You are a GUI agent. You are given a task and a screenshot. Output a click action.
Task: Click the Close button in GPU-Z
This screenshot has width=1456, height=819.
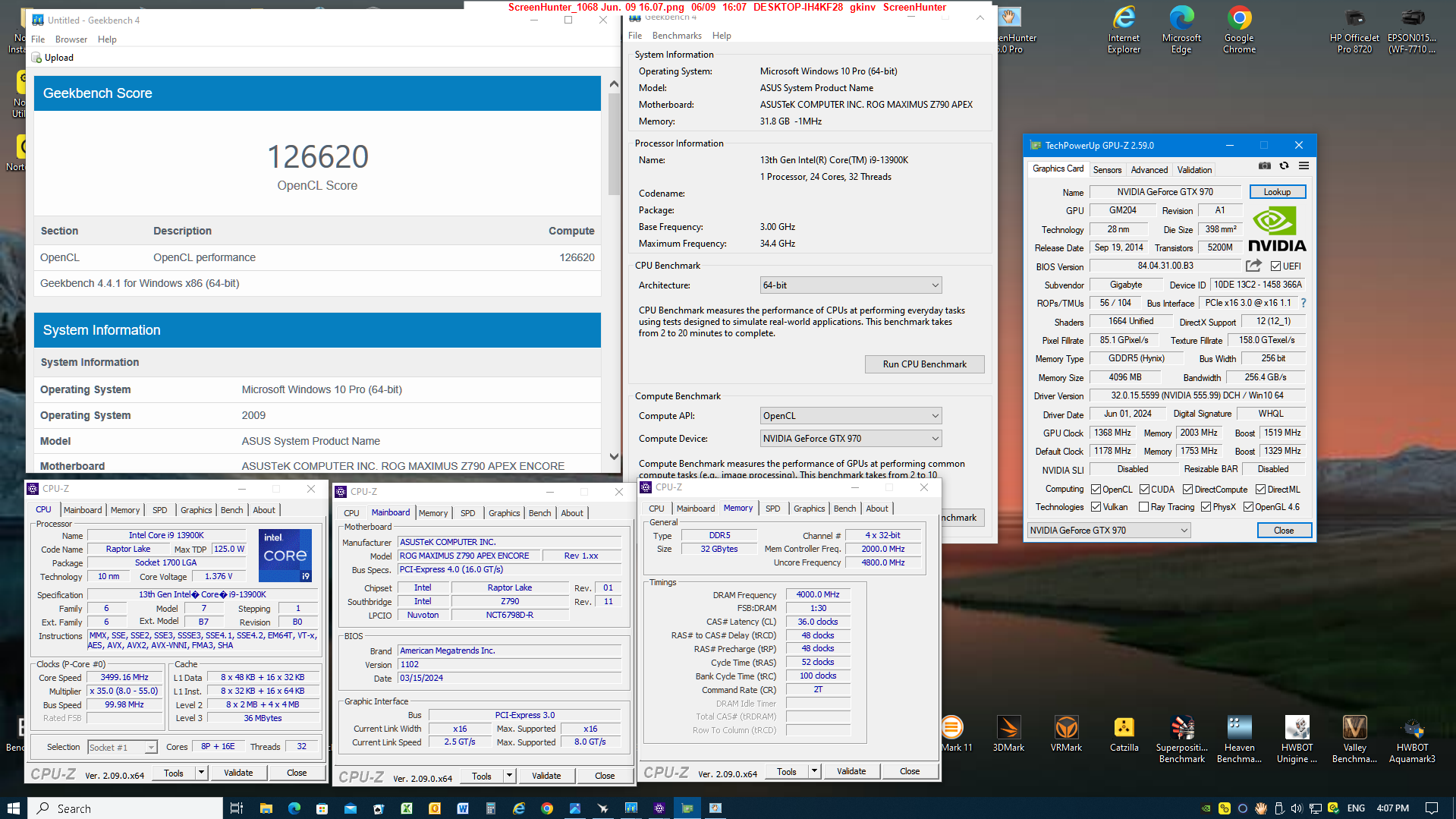1284,531
